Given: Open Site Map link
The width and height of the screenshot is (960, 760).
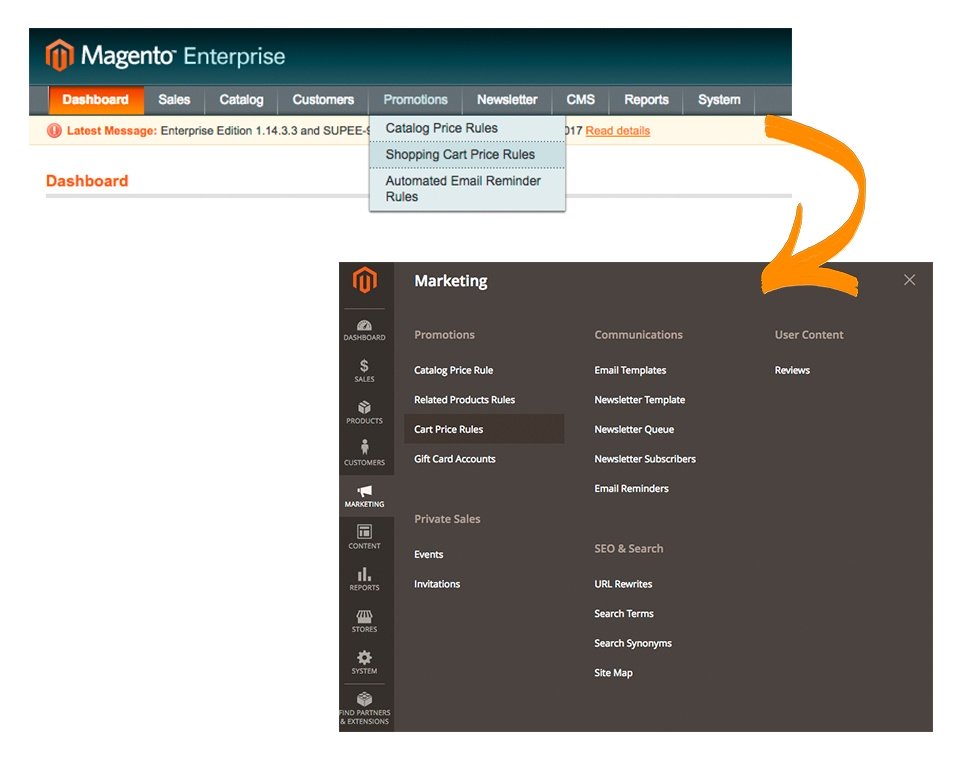Looking at the screenshot, I should 613,672.
